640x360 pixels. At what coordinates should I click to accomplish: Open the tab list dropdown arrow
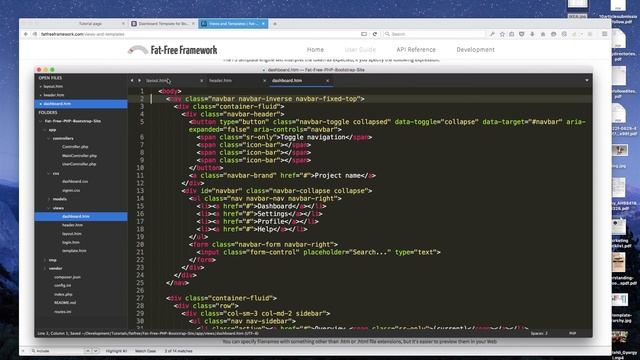click(x=587, y=80)
